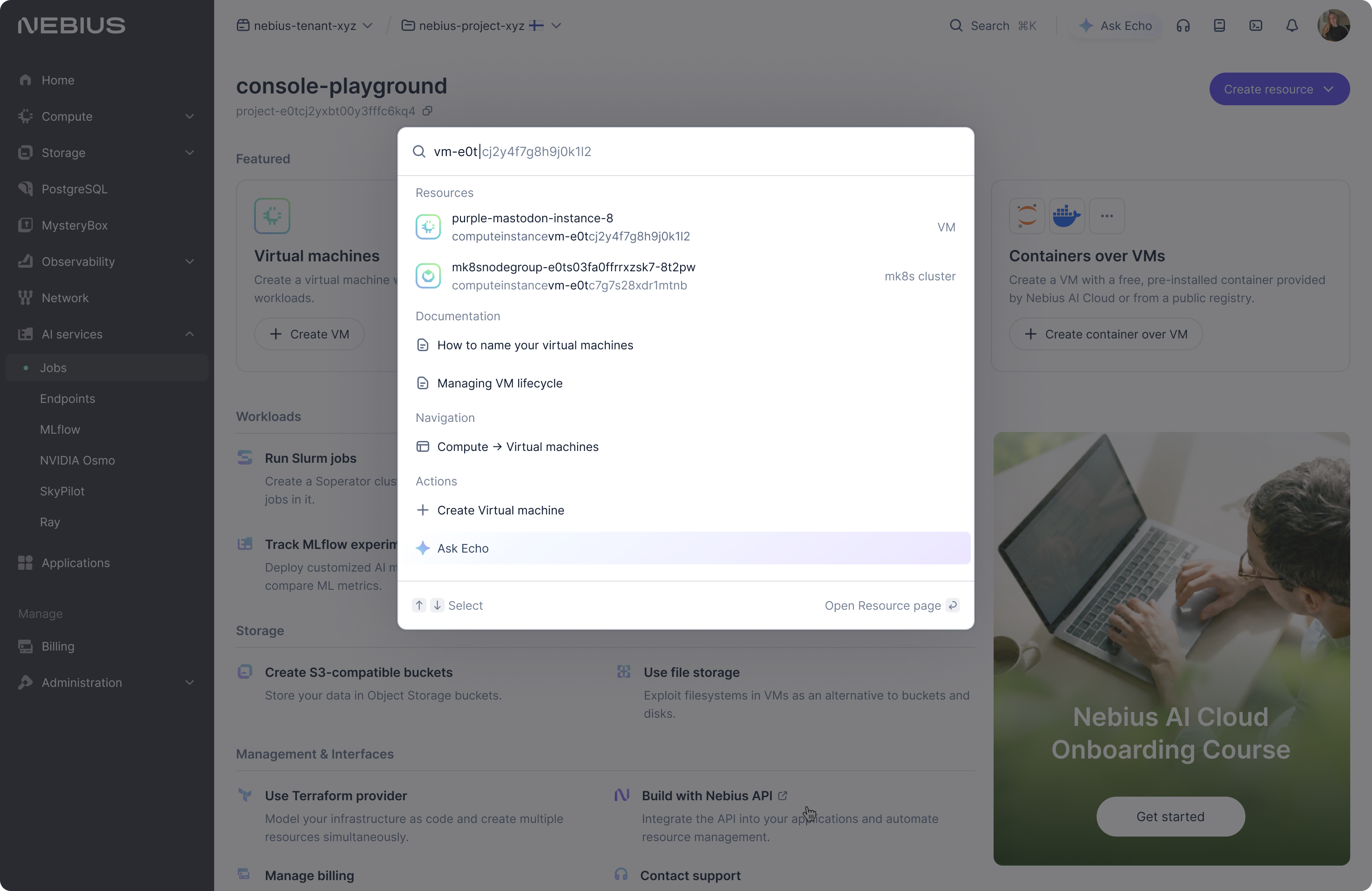Select SkyPilot under AI services
The height and width of the screenshot is (891, 1372).
point(62,491)
